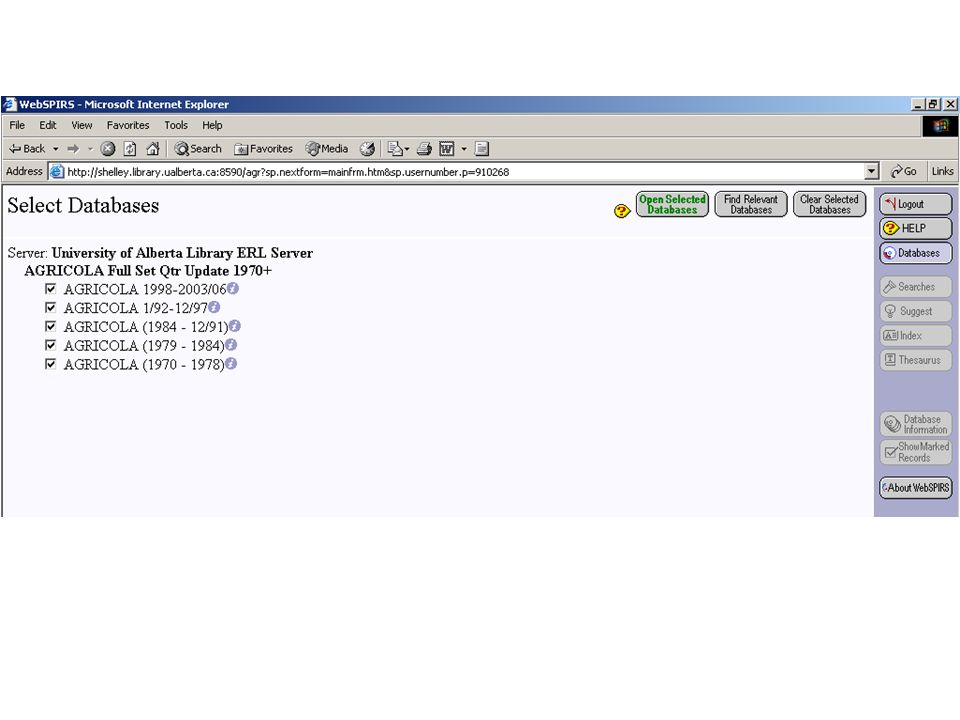Uncheck AGRICOLA (1970 - 1978) checkbox
Viewport: 960px width, 720px height.
(51, 364)
